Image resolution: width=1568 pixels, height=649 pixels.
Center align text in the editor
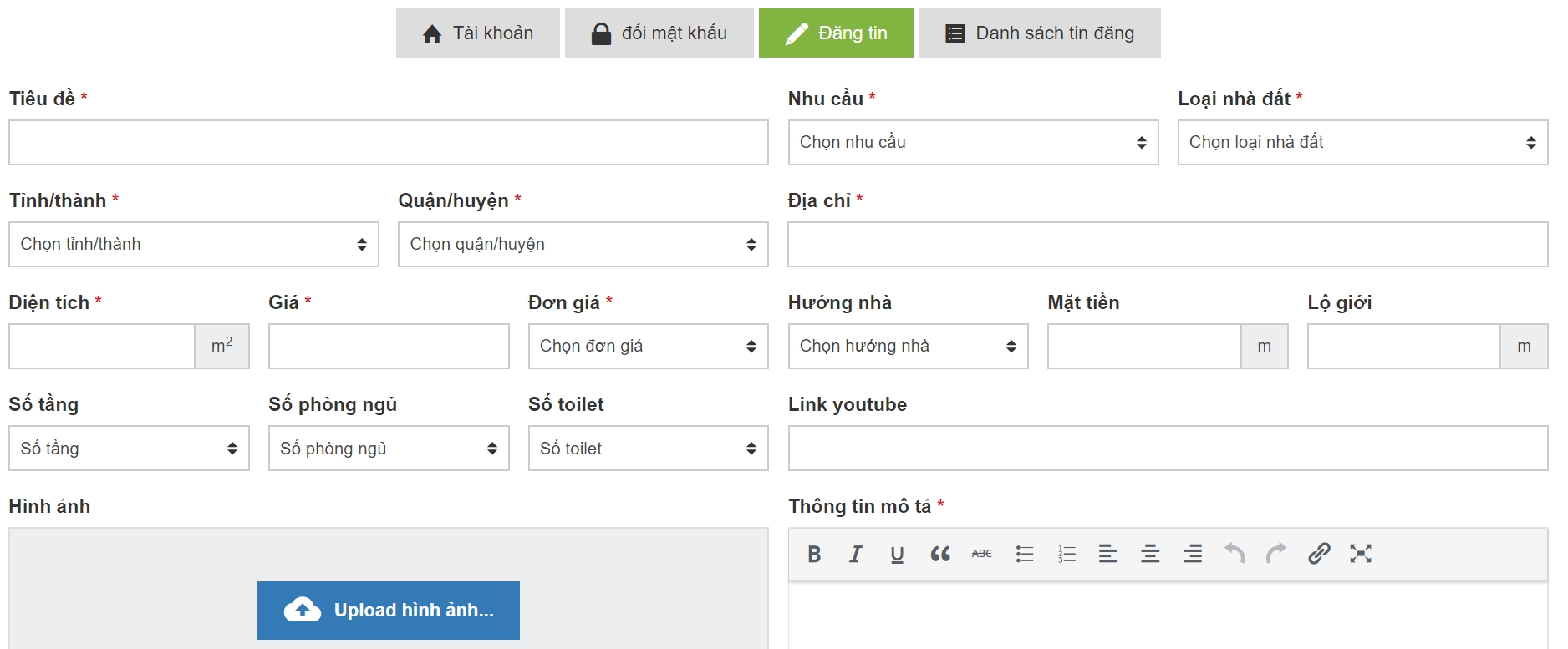click(x=1150, y=554)
